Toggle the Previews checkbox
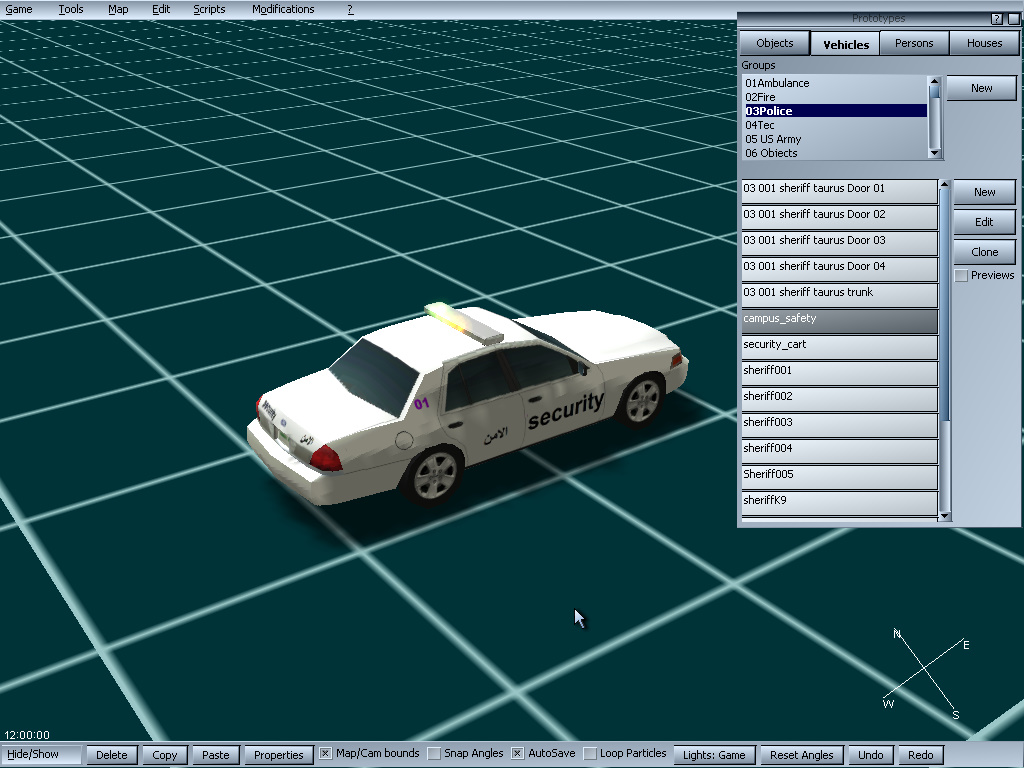The width and height of the screenshot is (1024, 768). (x=961, y=275)
